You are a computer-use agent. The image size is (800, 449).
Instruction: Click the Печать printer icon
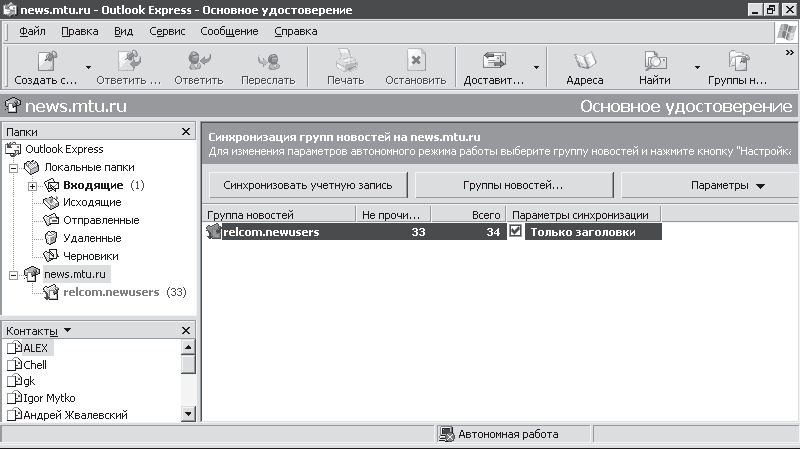point(346,60)
